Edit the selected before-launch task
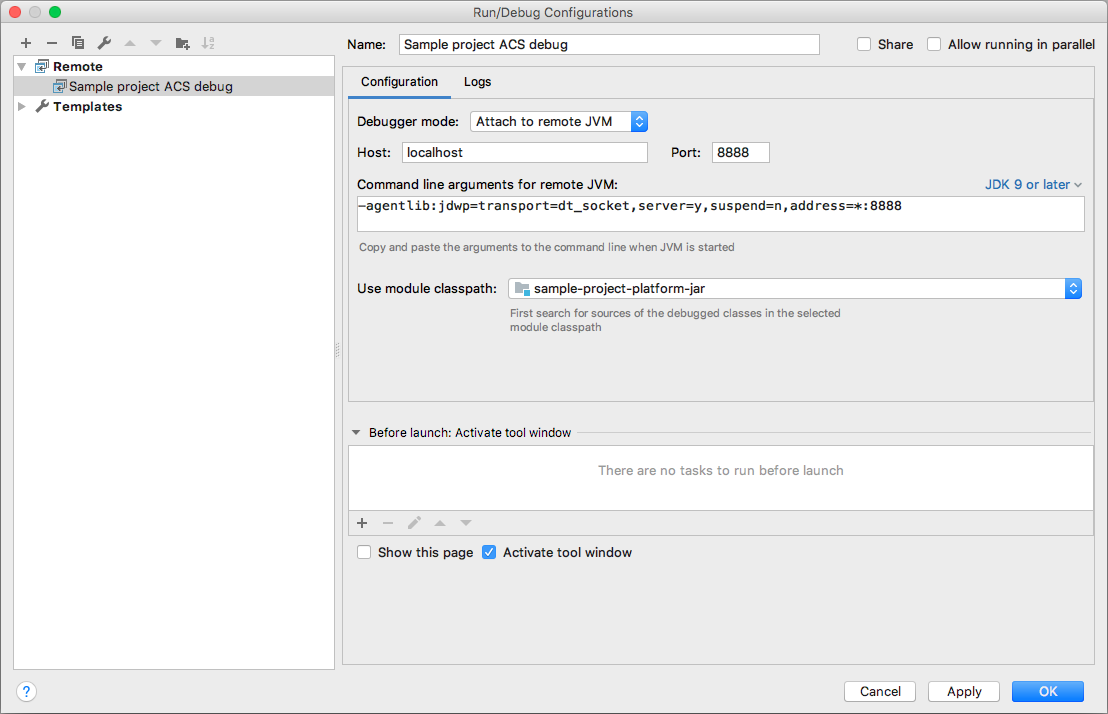Image resolution: width=1108 pixels, height=714 pixels. point(414,522)
